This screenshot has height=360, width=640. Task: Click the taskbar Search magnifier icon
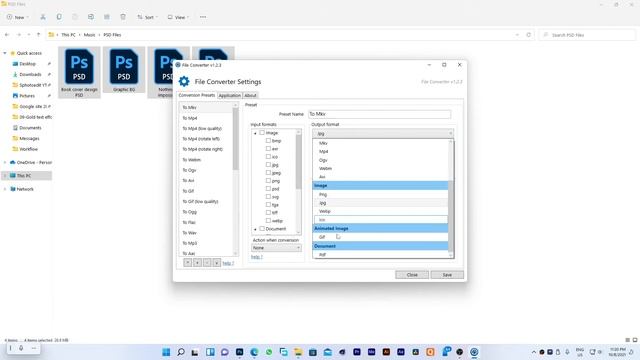click(181, 352)
